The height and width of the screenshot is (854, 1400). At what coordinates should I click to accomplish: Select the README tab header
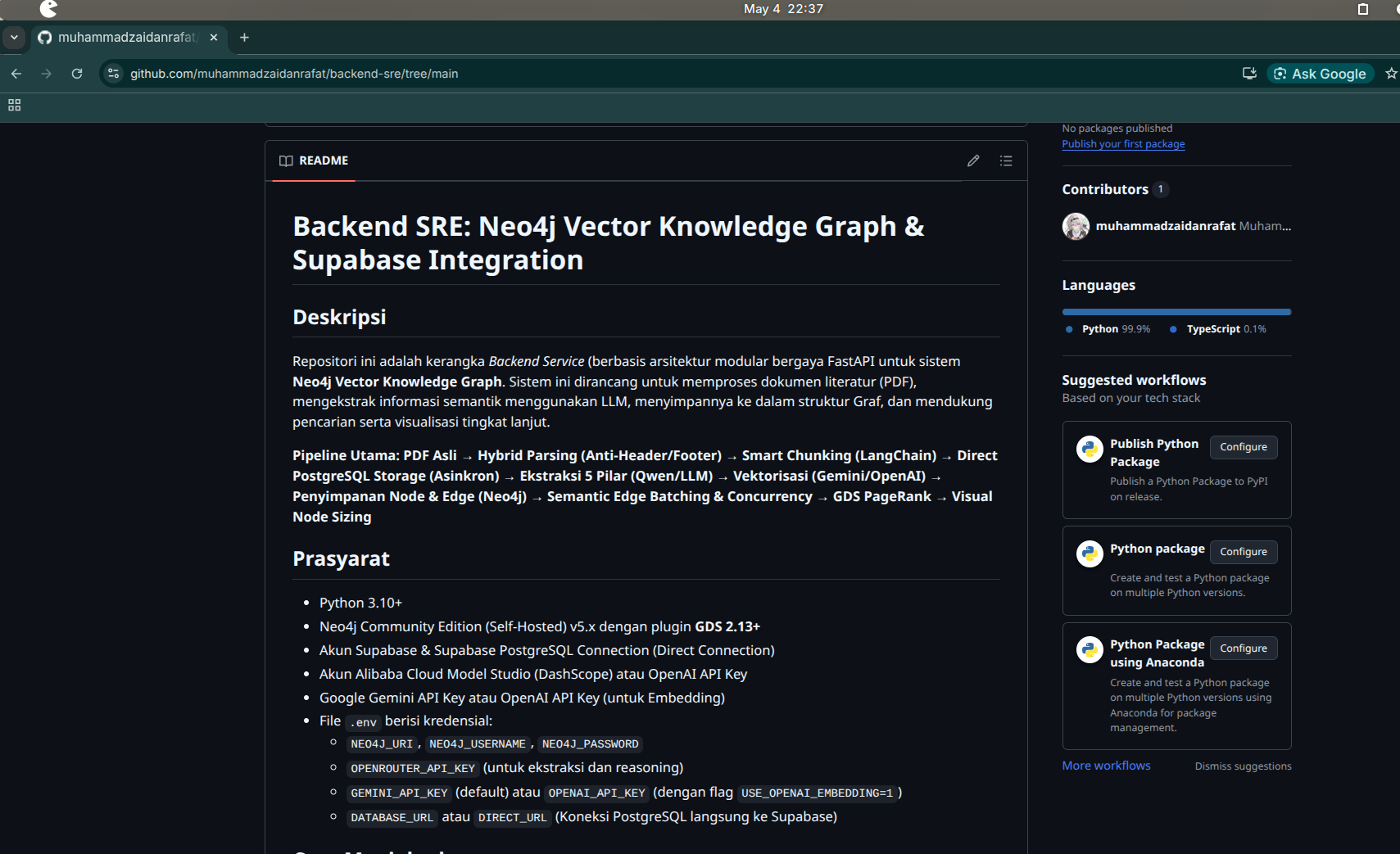coord(314,160)
